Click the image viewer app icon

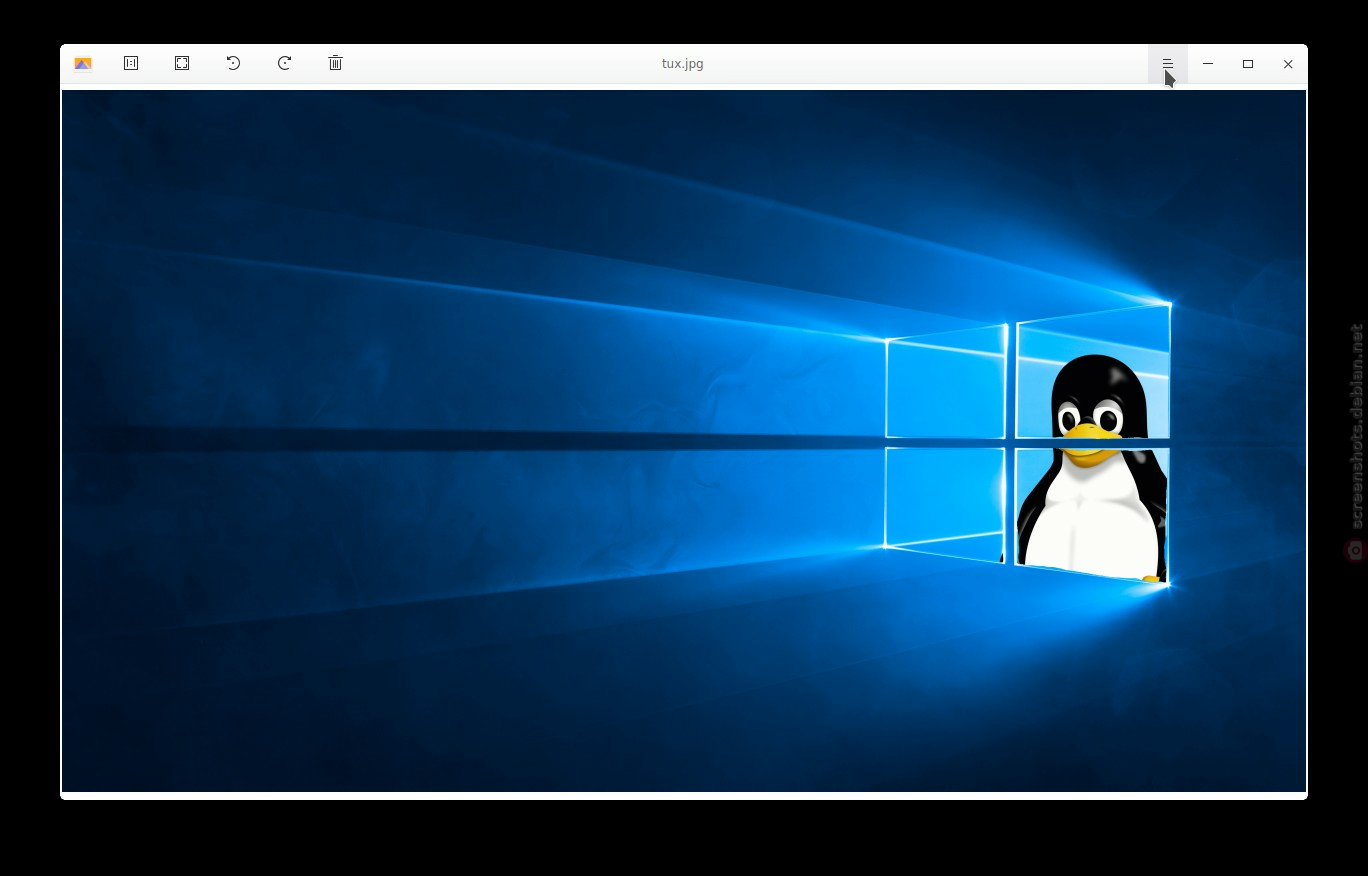(x=83, y=64)
